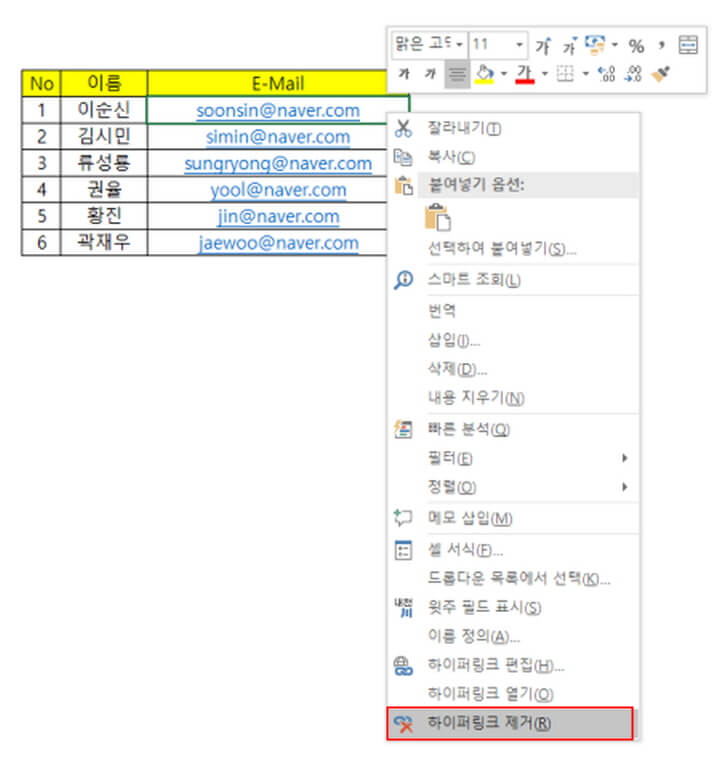Click the edit hyperlink chain icon
Screen dimensions: 720x757
click(403, 666)
